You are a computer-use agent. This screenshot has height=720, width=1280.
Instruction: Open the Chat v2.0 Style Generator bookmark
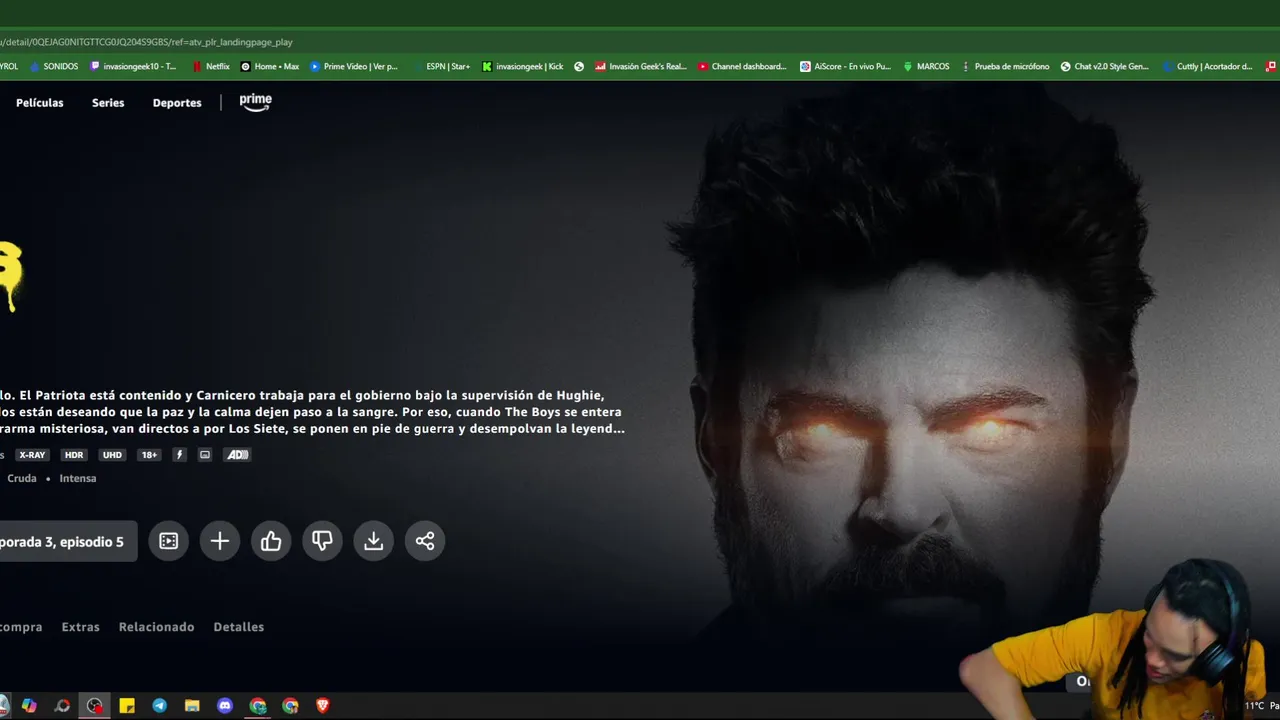coord(1104,67)
